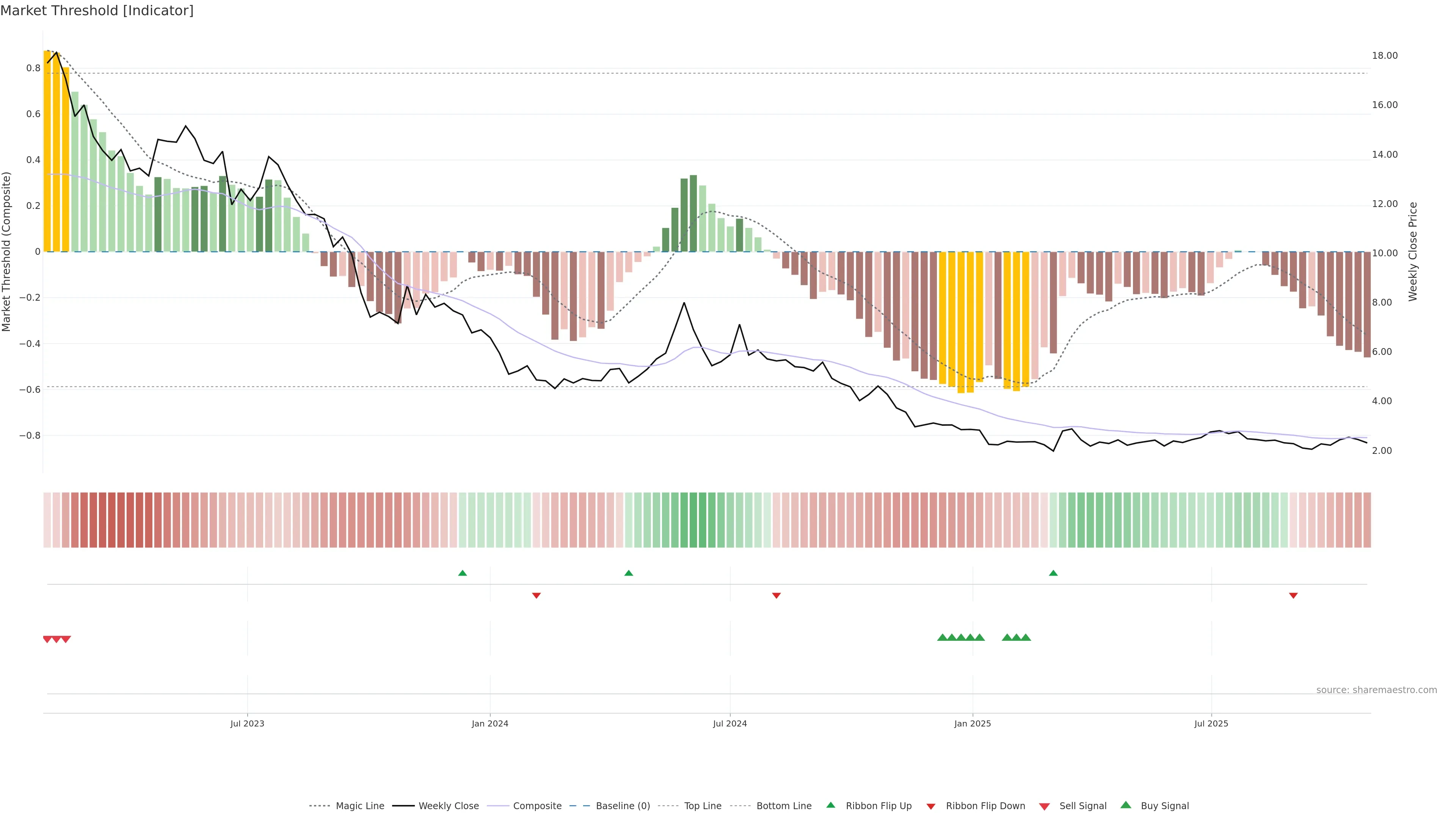Viewport: 1456px width, 819px height.
Task: Click the Ribbon Flip Down legend triangle
Action: 931,806
